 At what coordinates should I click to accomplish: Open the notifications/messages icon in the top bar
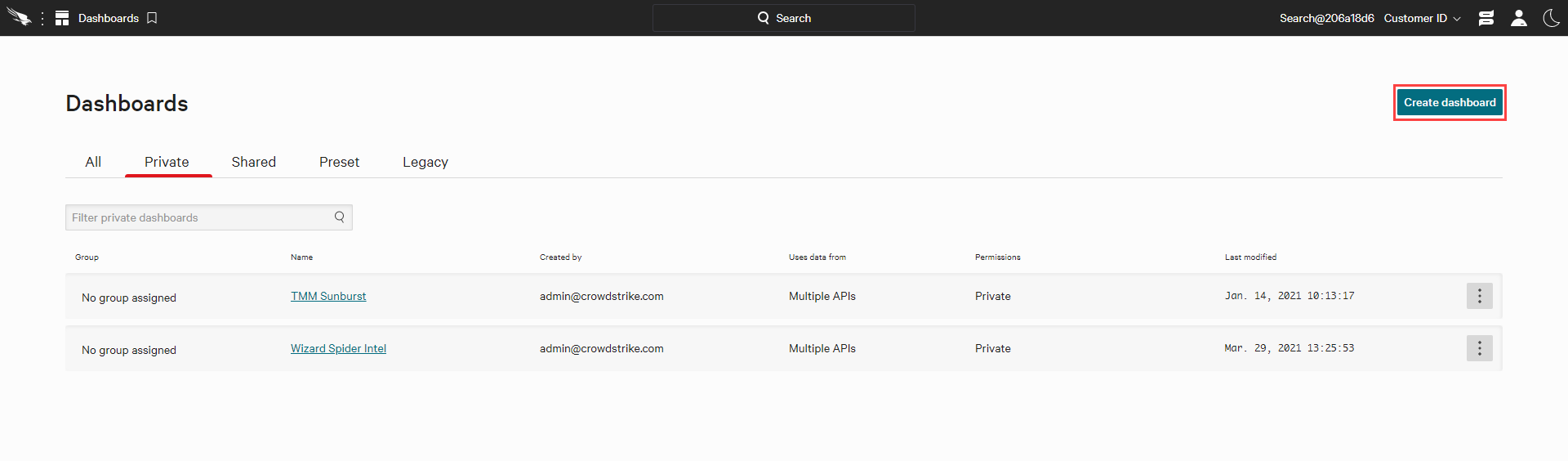pos(1486,18)
